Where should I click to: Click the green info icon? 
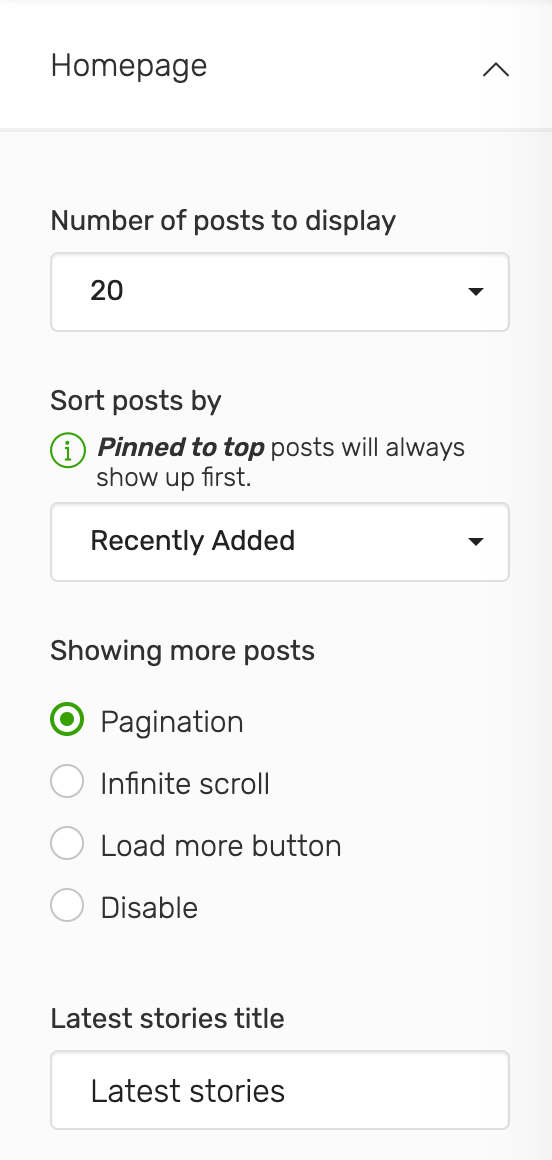tap(68, 450)
